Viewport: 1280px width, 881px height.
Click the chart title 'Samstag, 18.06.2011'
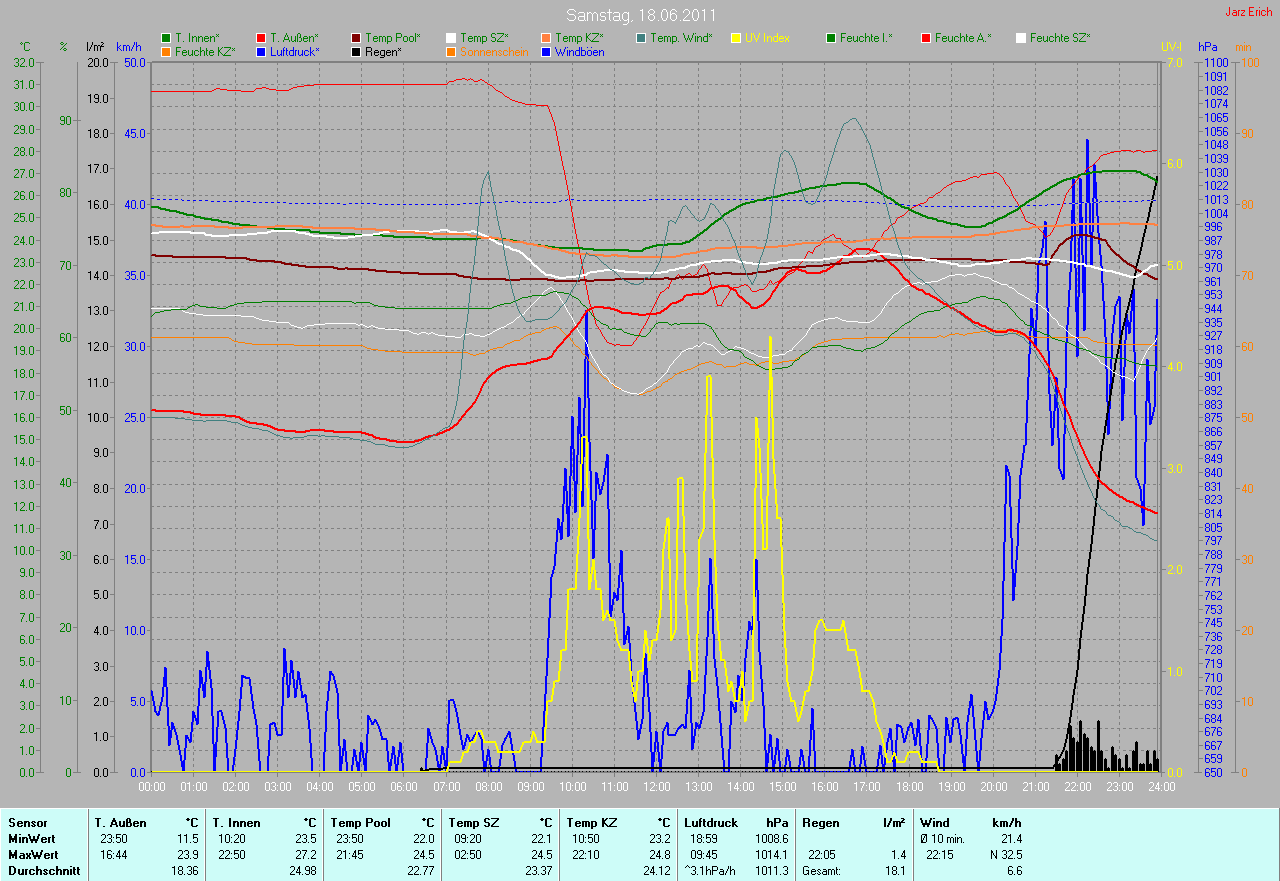coord(640,15)
